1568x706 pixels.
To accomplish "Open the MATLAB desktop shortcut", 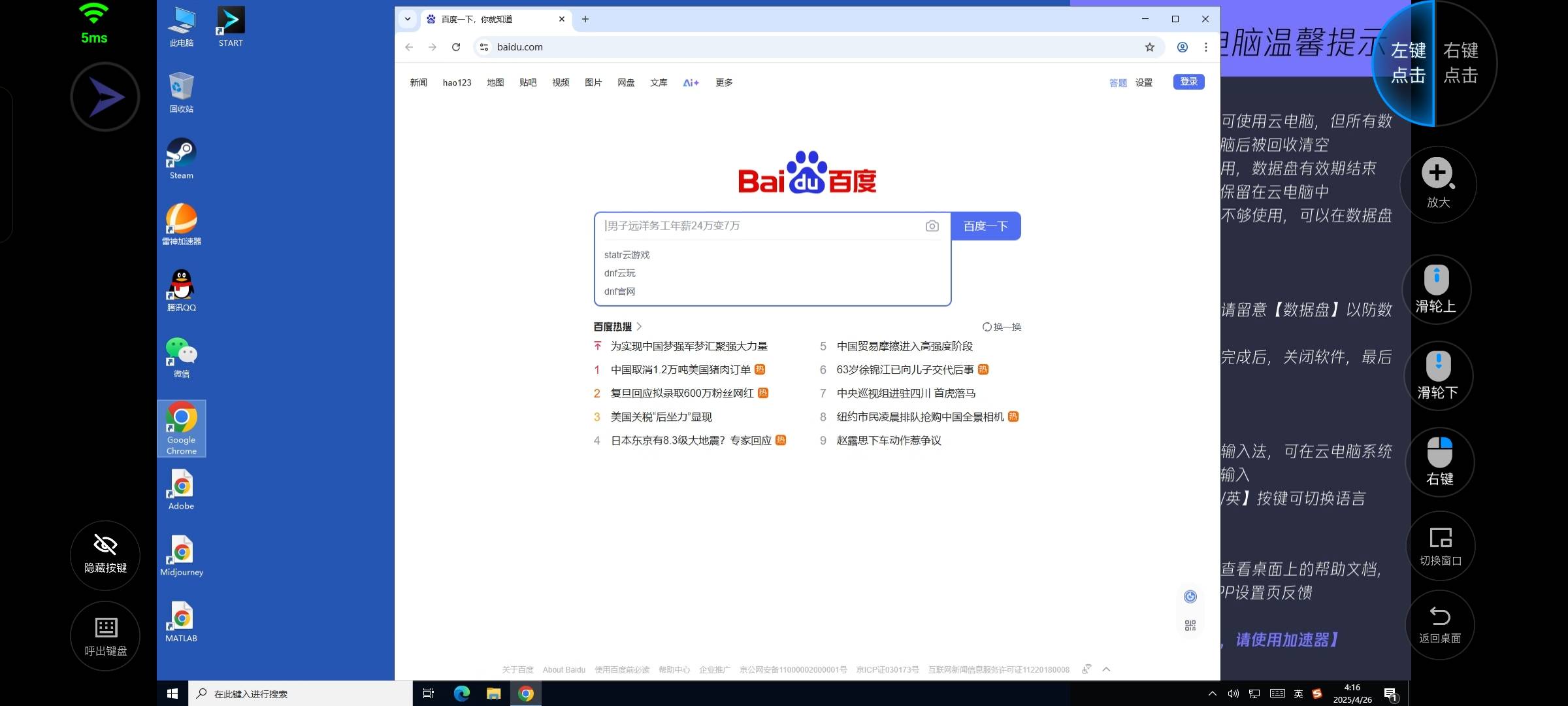I will (181, 622).
